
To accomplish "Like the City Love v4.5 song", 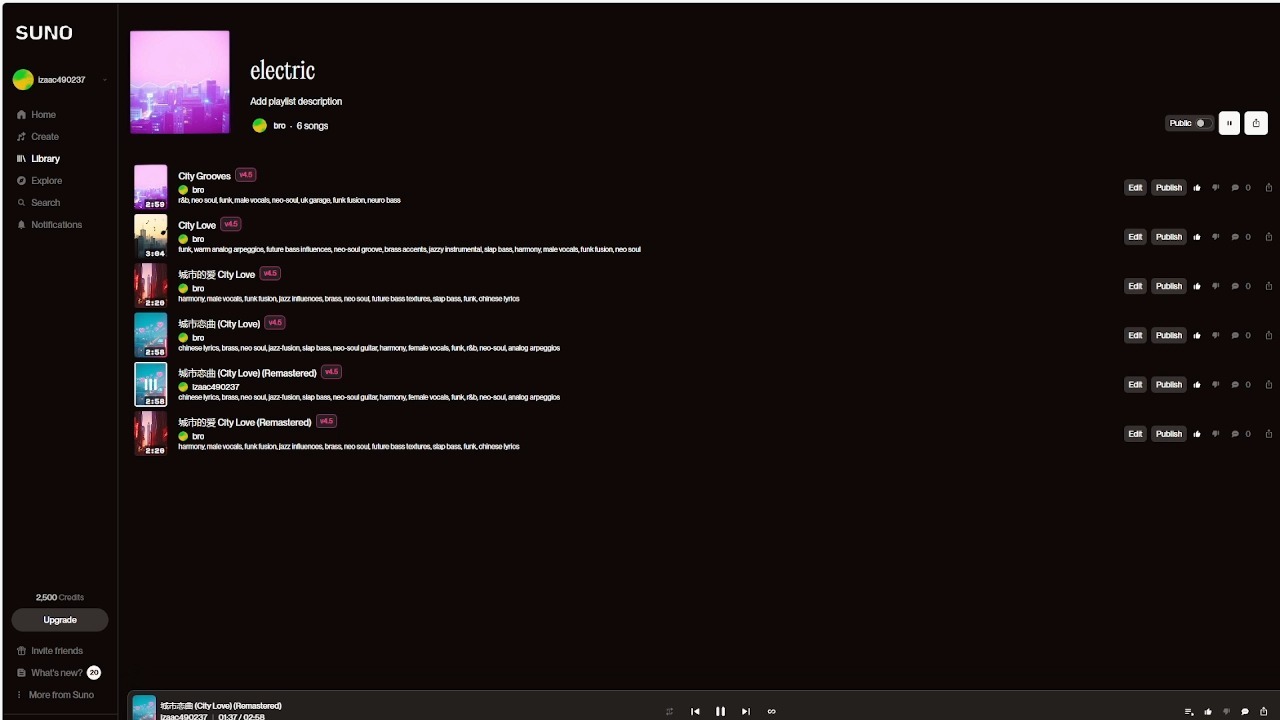I will (x=1197, y=237).
